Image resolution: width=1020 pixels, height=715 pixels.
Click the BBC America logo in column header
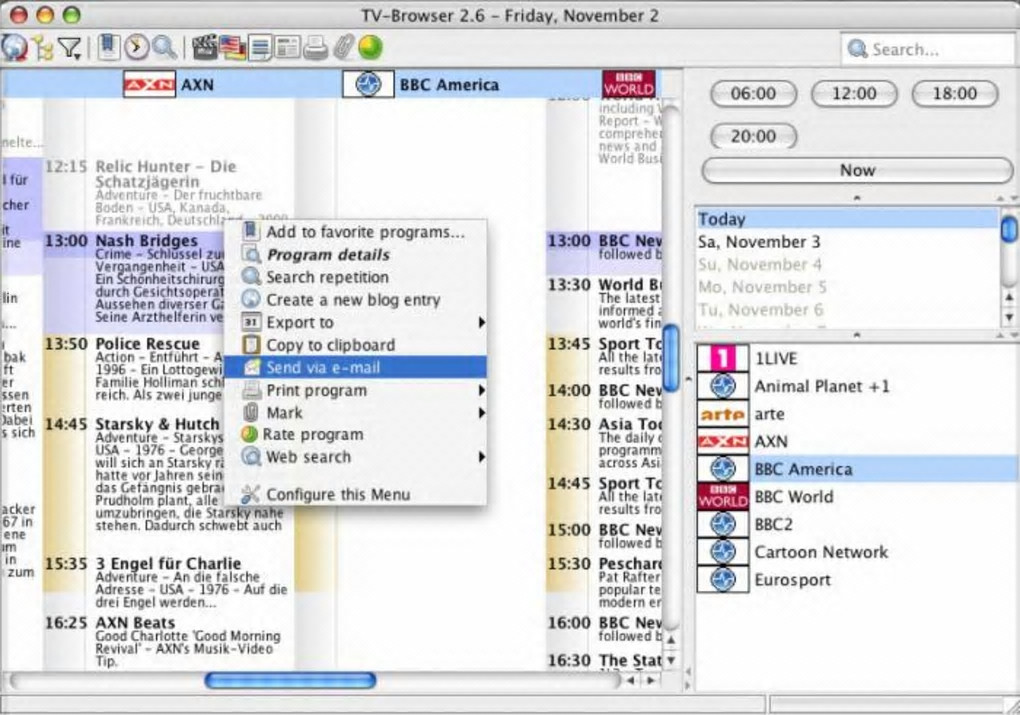pos(368,85)
